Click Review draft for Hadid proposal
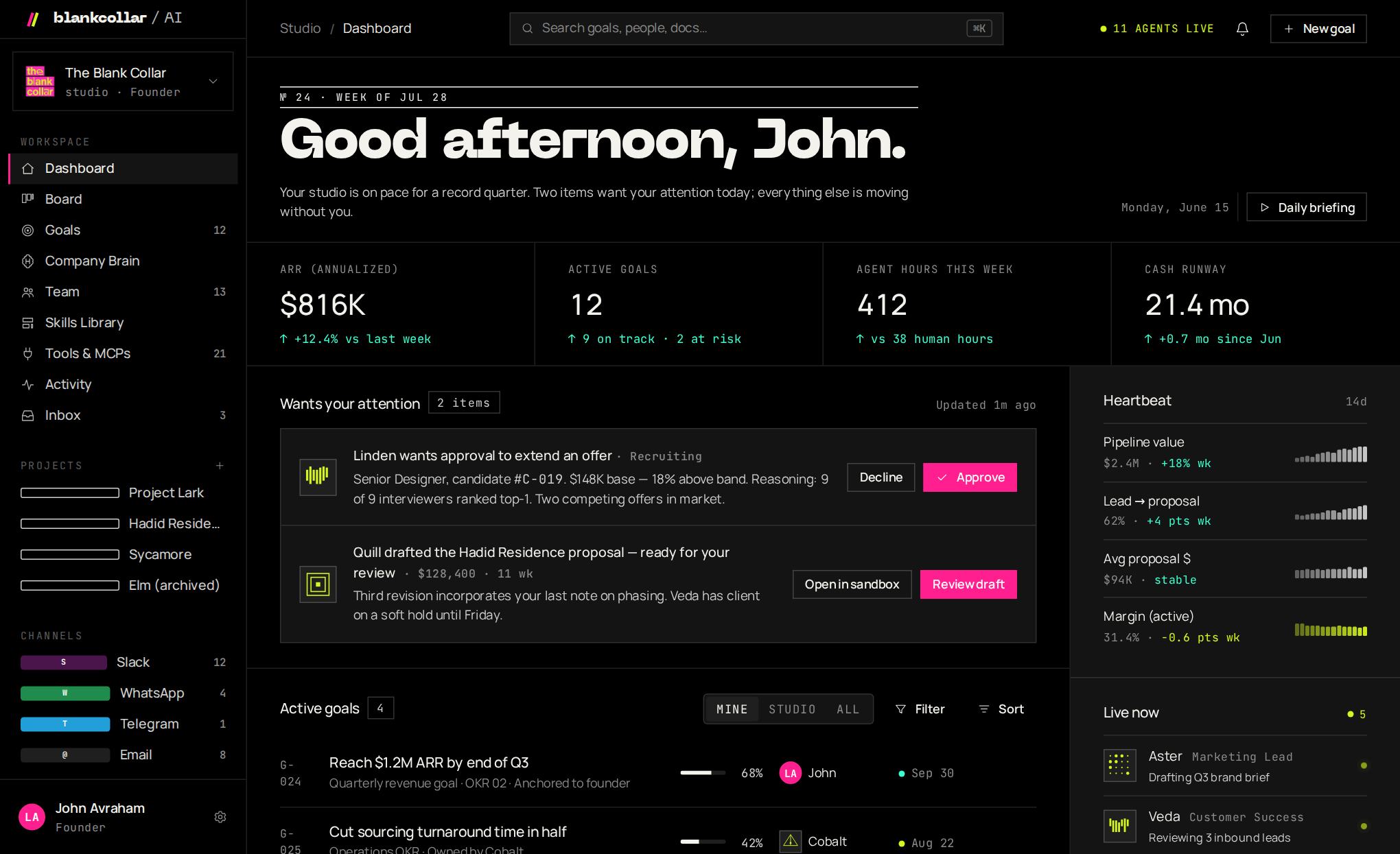The image size is (1400, 854). (968, 584)
